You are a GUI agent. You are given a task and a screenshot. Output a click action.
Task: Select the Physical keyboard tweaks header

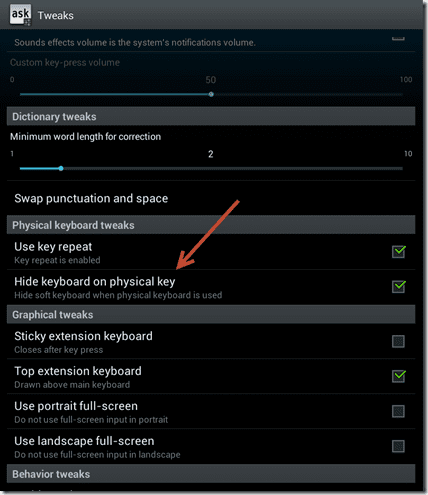point(211,225)
